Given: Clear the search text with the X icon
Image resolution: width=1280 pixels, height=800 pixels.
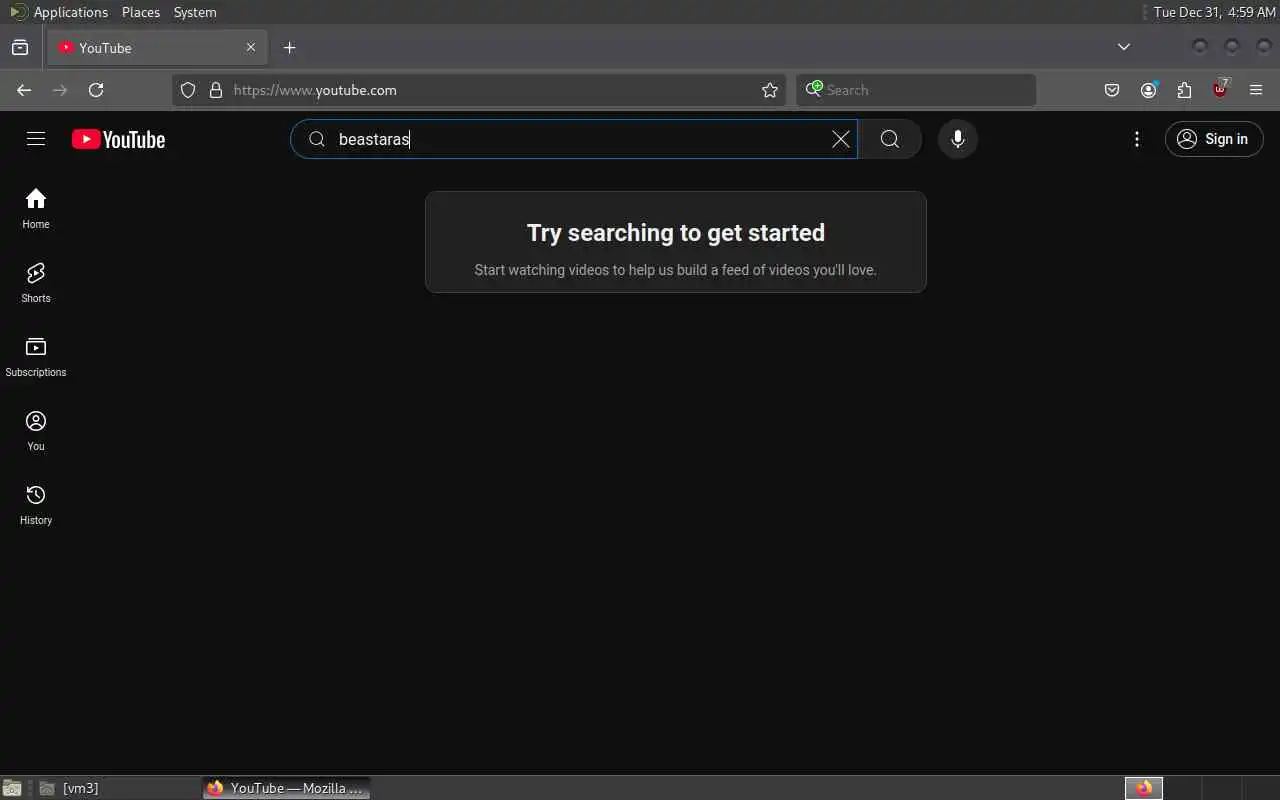Looking at the screenshot, I should (x=841, y=139).
